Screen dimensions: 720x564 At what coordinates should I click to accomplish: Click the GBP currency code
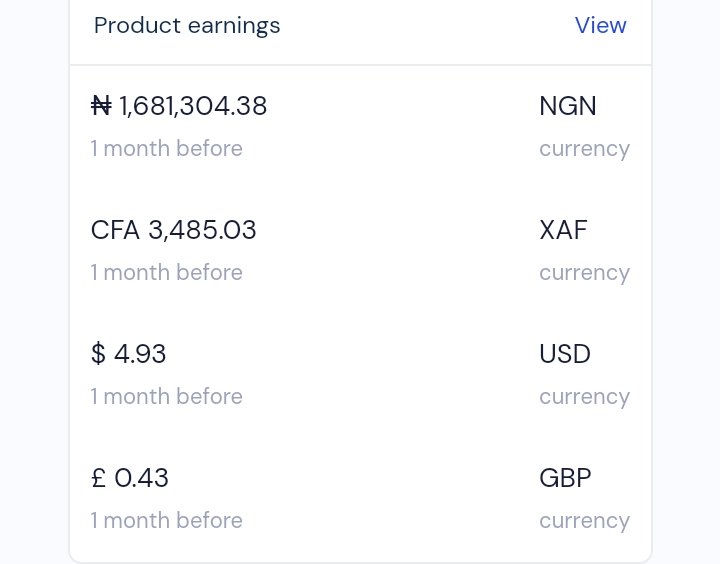(x=565, y=478)
